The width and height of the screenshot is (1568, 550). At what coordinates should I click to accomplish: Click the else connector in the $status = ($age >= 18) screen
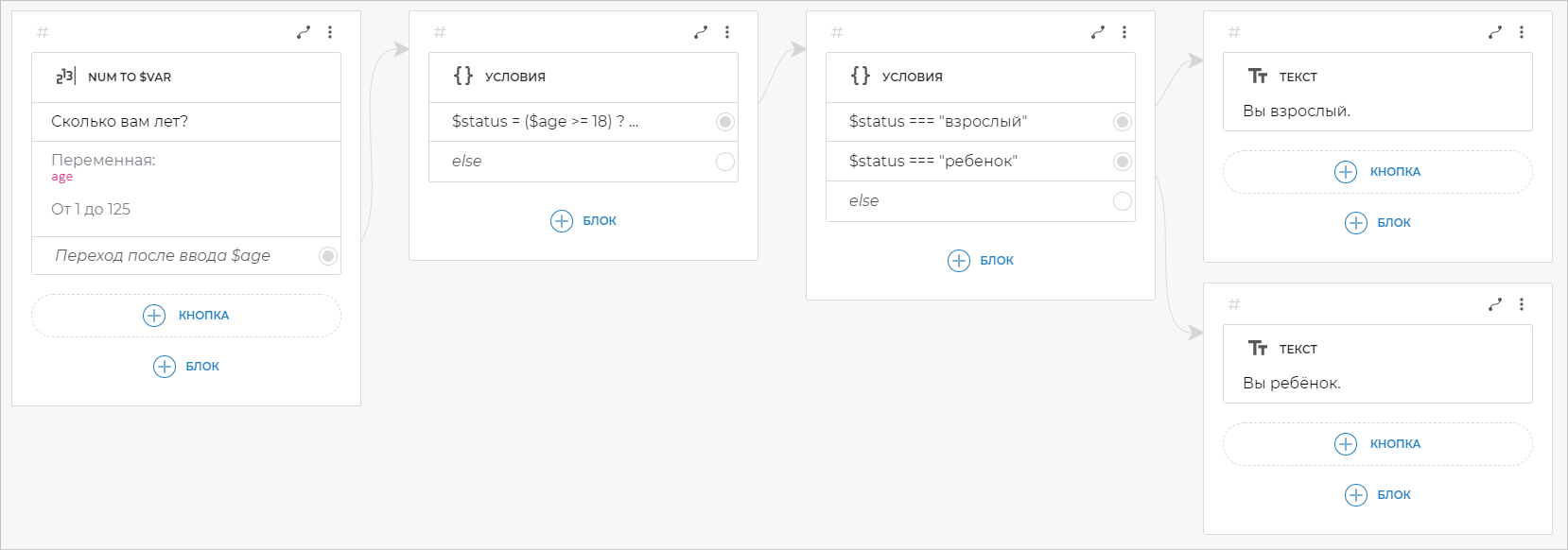coord(724,162)
